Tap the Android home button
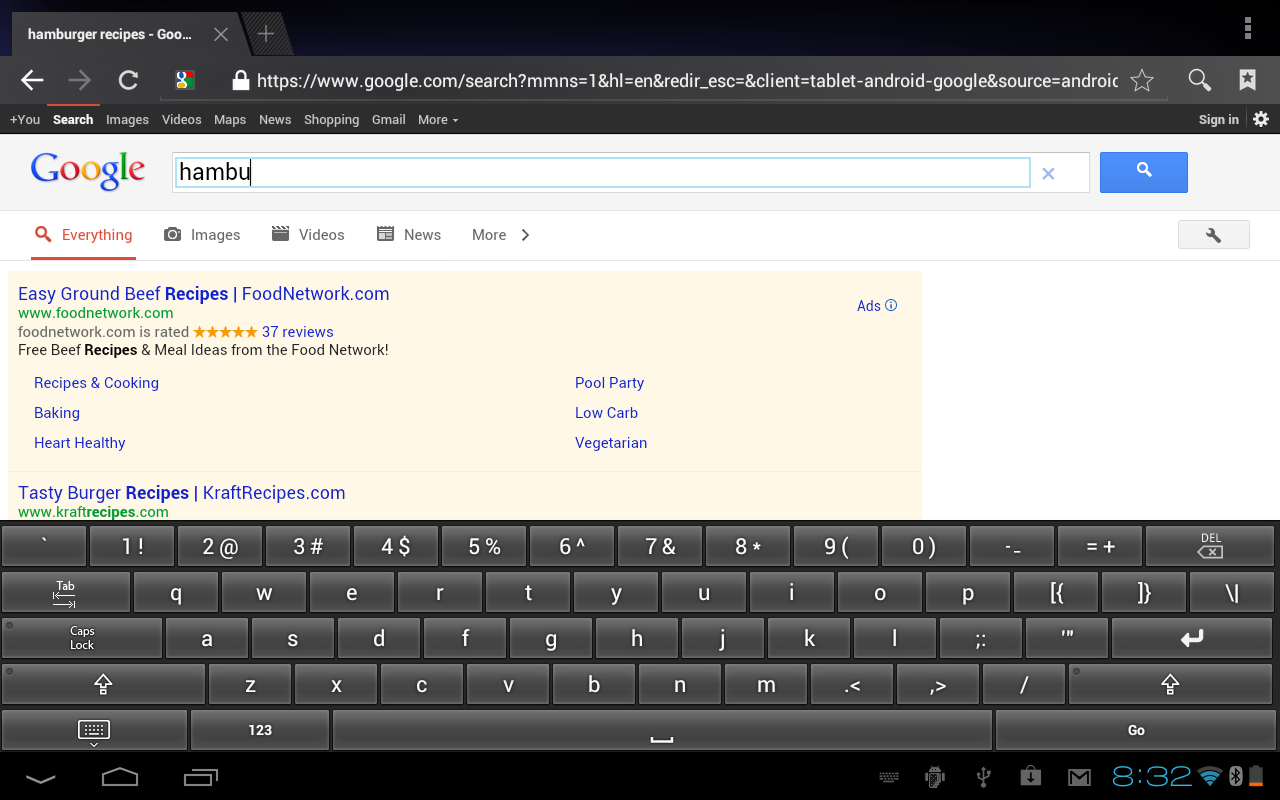The image size is (1280, 800). tap(120, 777)
